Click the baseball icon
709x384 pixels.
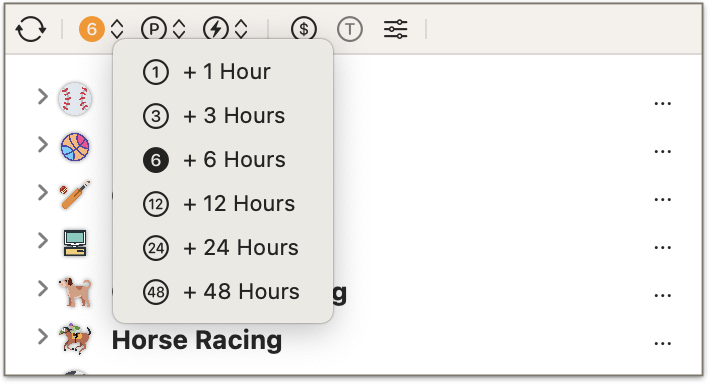(75, 99)
